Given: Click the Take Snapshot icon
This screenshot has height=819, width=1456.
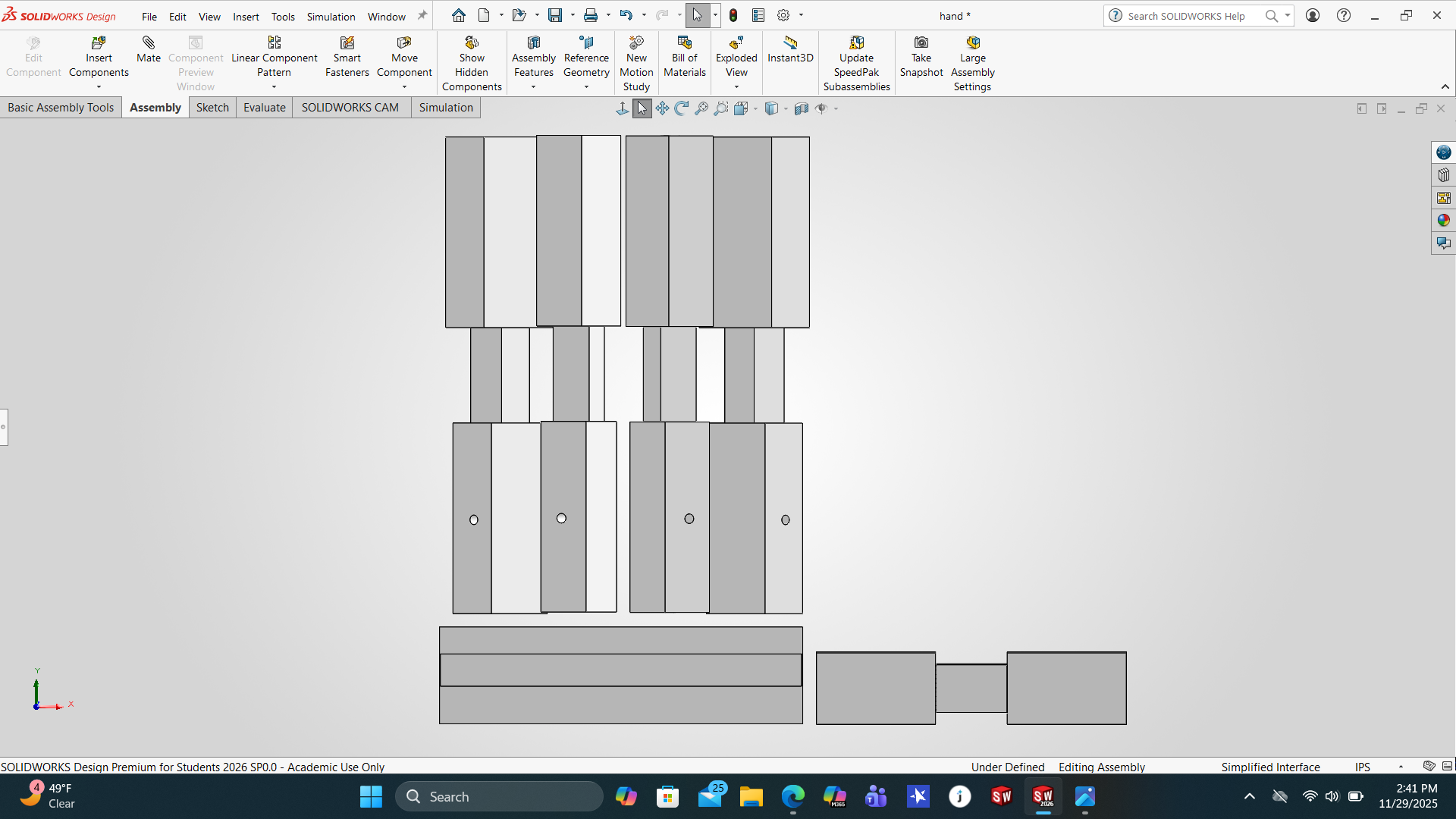Looking at the screenshot, I should 921,43.
